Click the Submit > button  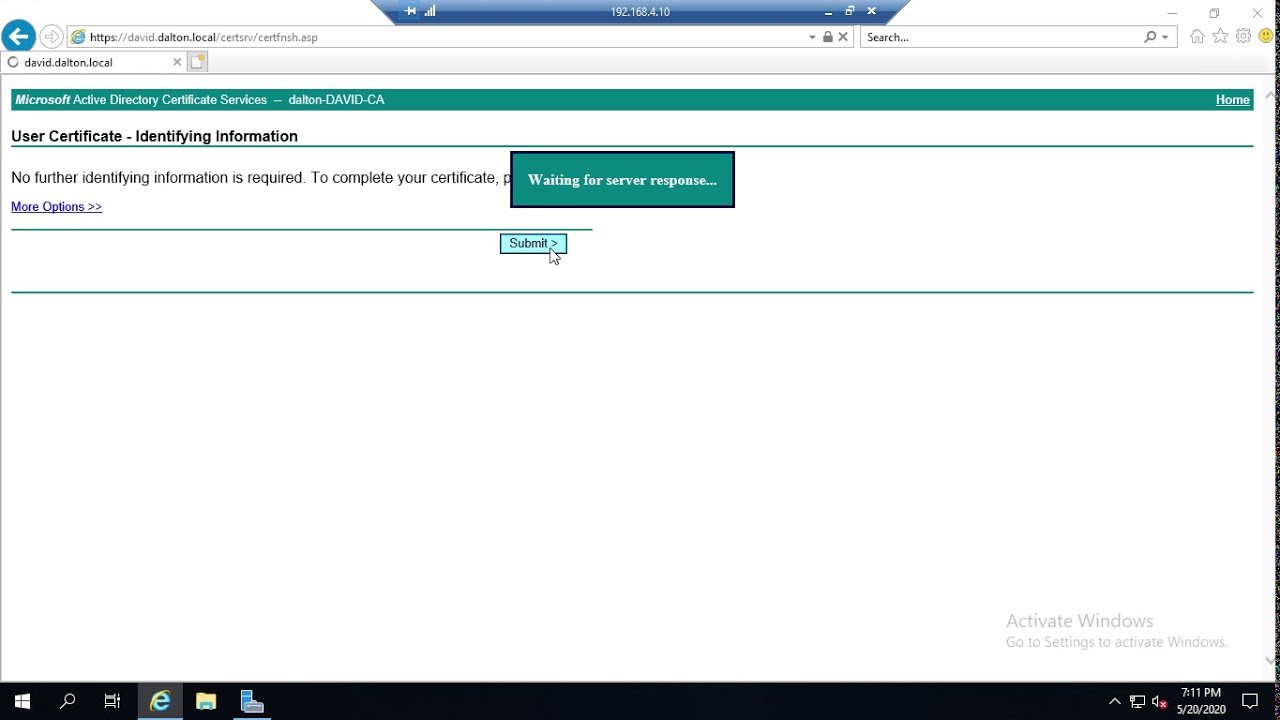click(x=533, y=244)
